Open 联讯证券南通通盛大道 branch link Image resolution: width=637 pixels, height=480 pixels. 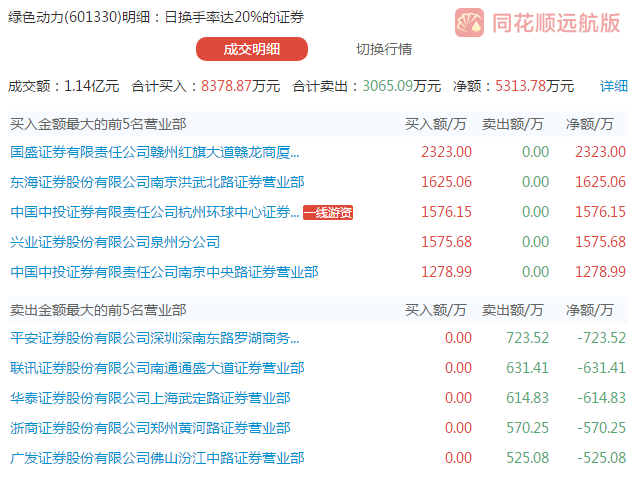point(157,368)
